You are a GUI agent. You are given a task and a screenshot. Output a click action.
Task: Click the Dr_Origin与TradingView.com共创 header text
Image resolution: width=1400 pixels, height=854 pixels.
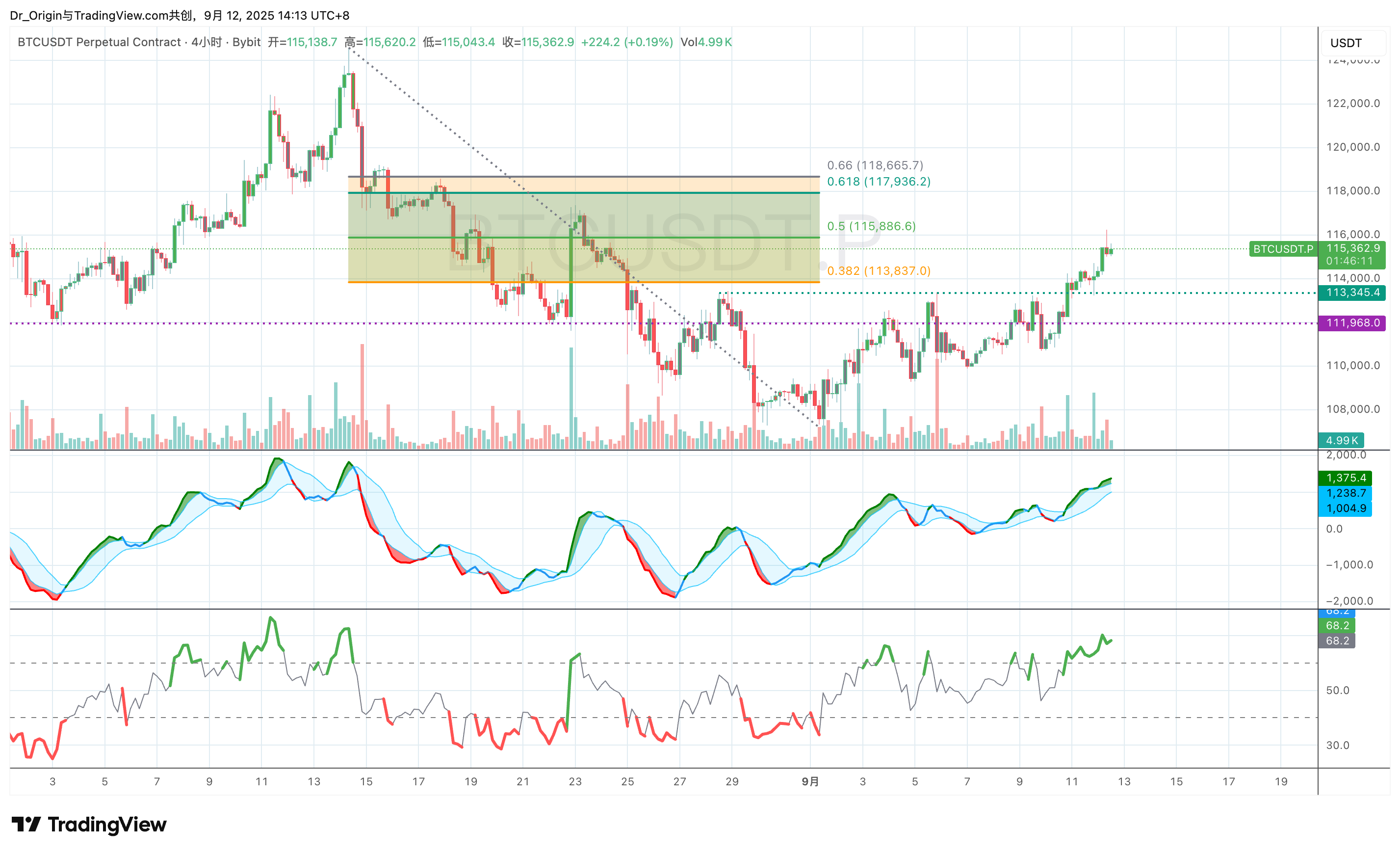coord(101,15)
